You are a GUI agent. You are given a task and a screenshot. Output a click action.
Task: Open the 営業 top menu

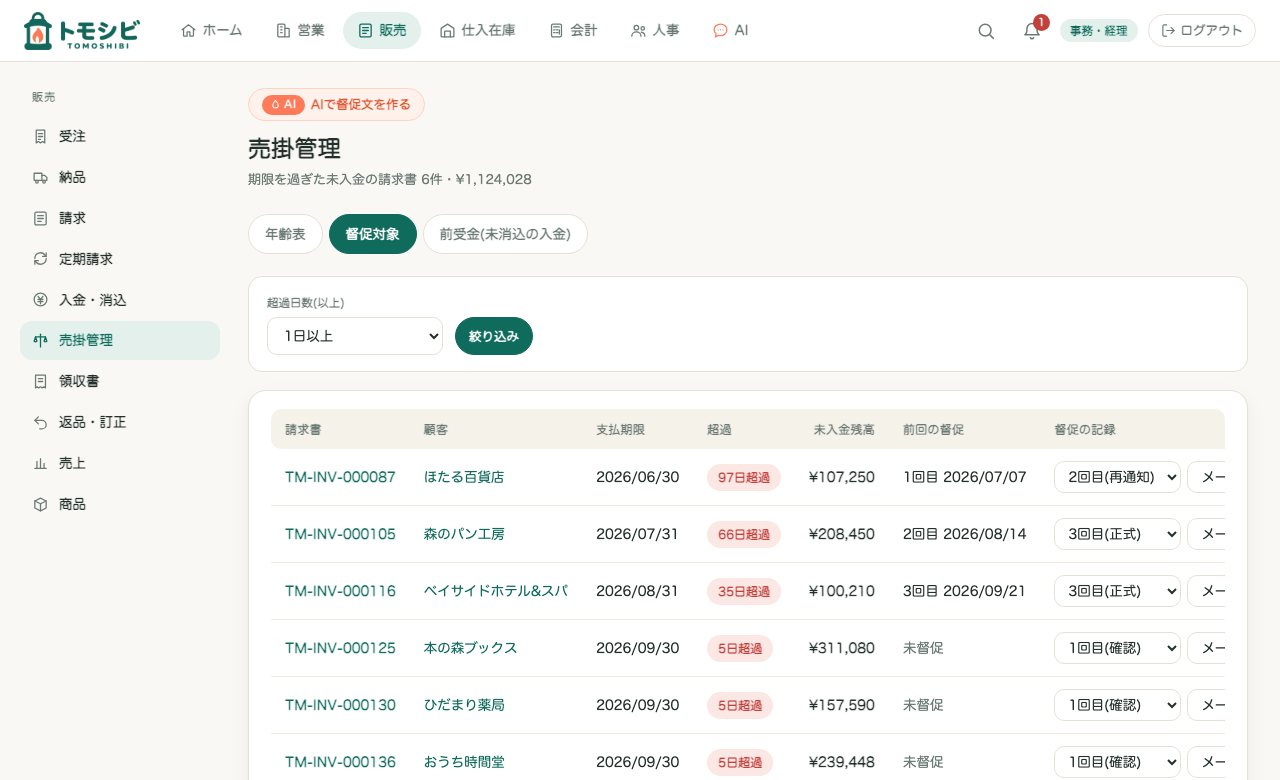[x=300, y=31]
